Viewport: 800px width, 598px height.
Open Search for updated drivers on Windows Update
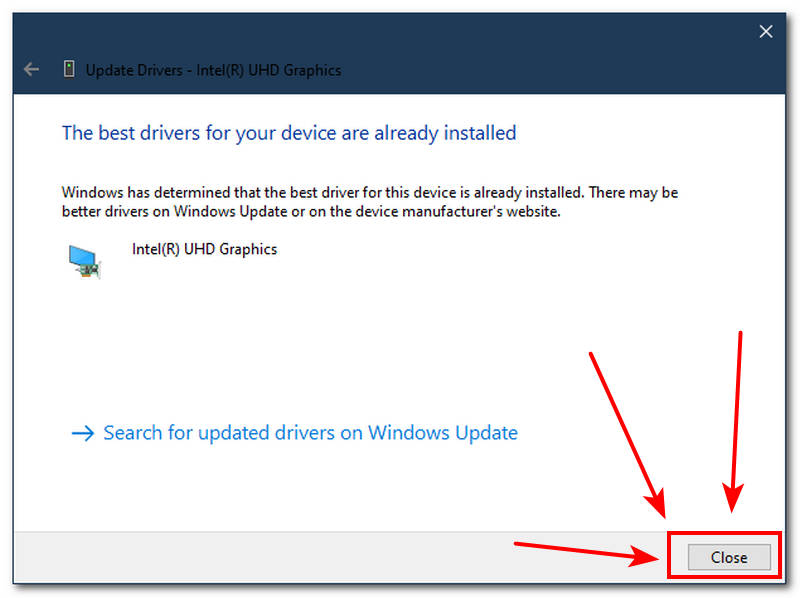310,433
